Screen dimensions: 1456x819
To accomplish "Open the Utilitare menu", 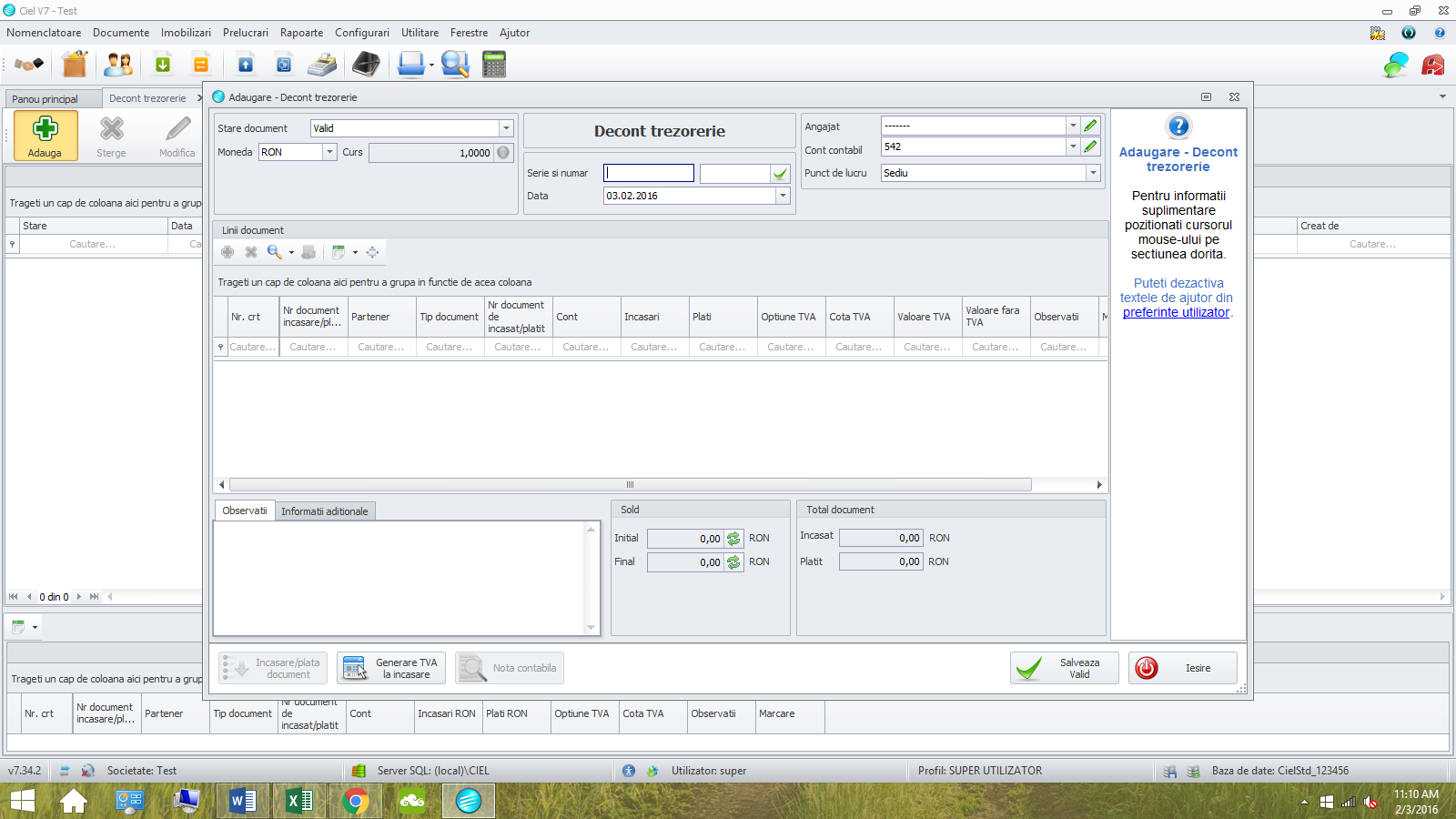I will point(420,33).
